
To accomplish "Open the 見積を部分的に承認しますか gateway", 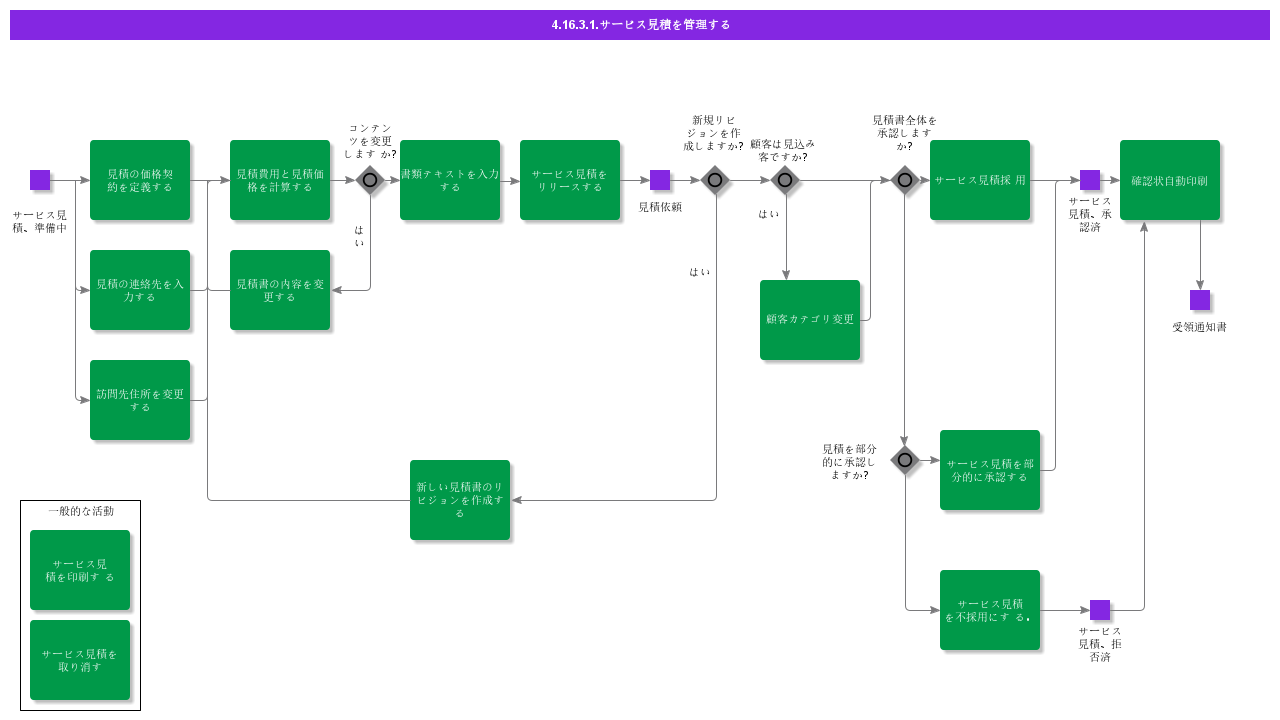I will coord(905,460).
